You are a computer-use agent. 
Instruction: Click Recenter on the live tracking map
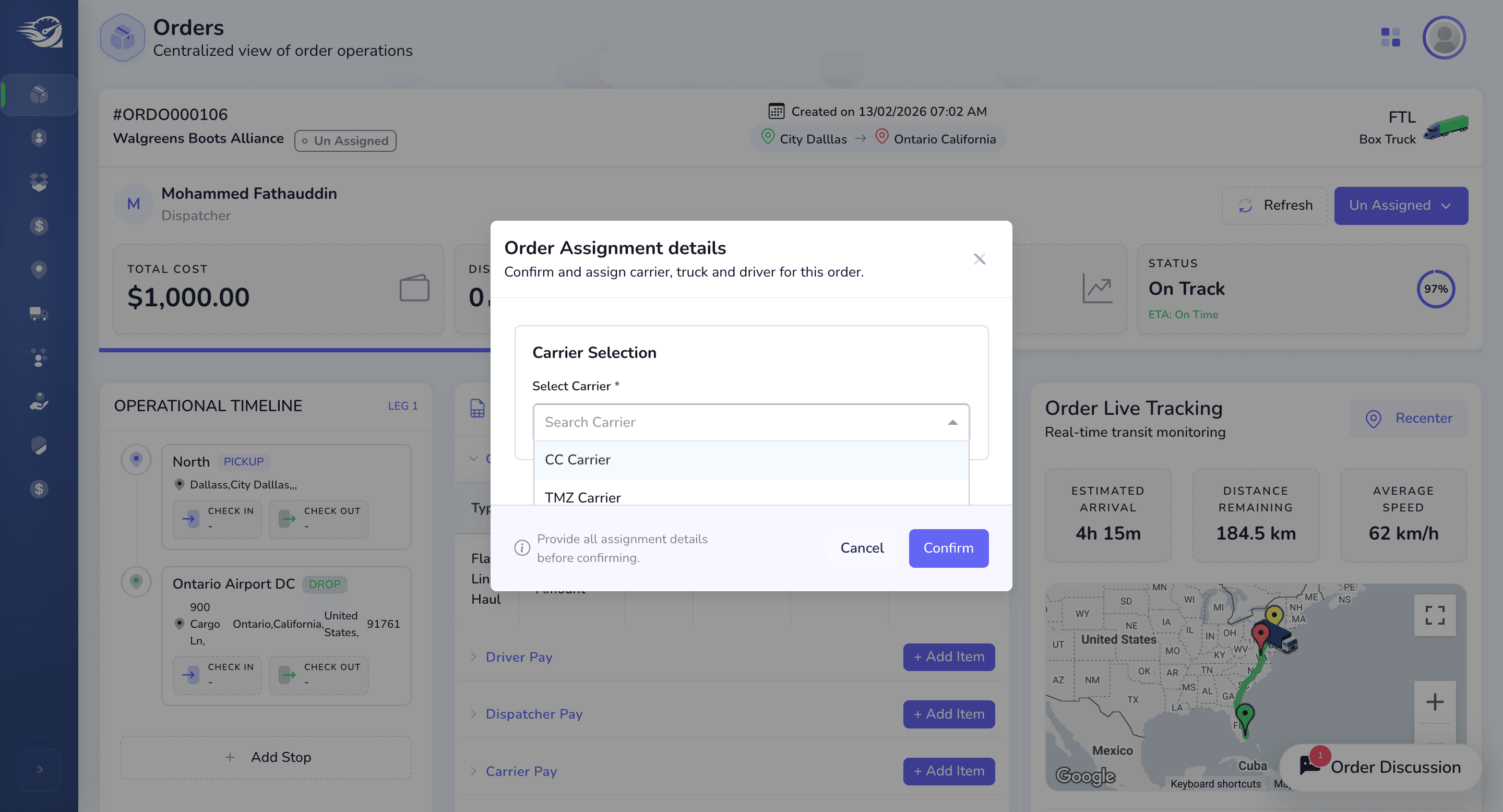point(1408,418)
